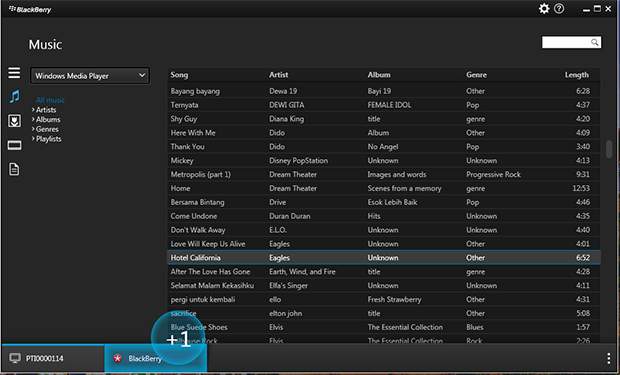
Task: Switch to the BlackBerry device tab
Action: click(x=155, y=358)
